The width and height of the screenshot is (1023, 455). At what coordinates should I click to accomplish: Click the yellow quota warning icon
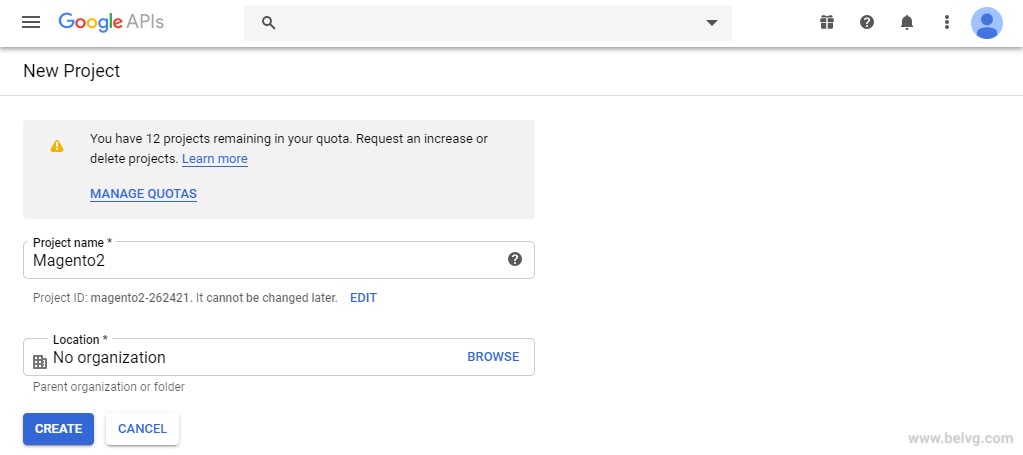tap(57, 146)
